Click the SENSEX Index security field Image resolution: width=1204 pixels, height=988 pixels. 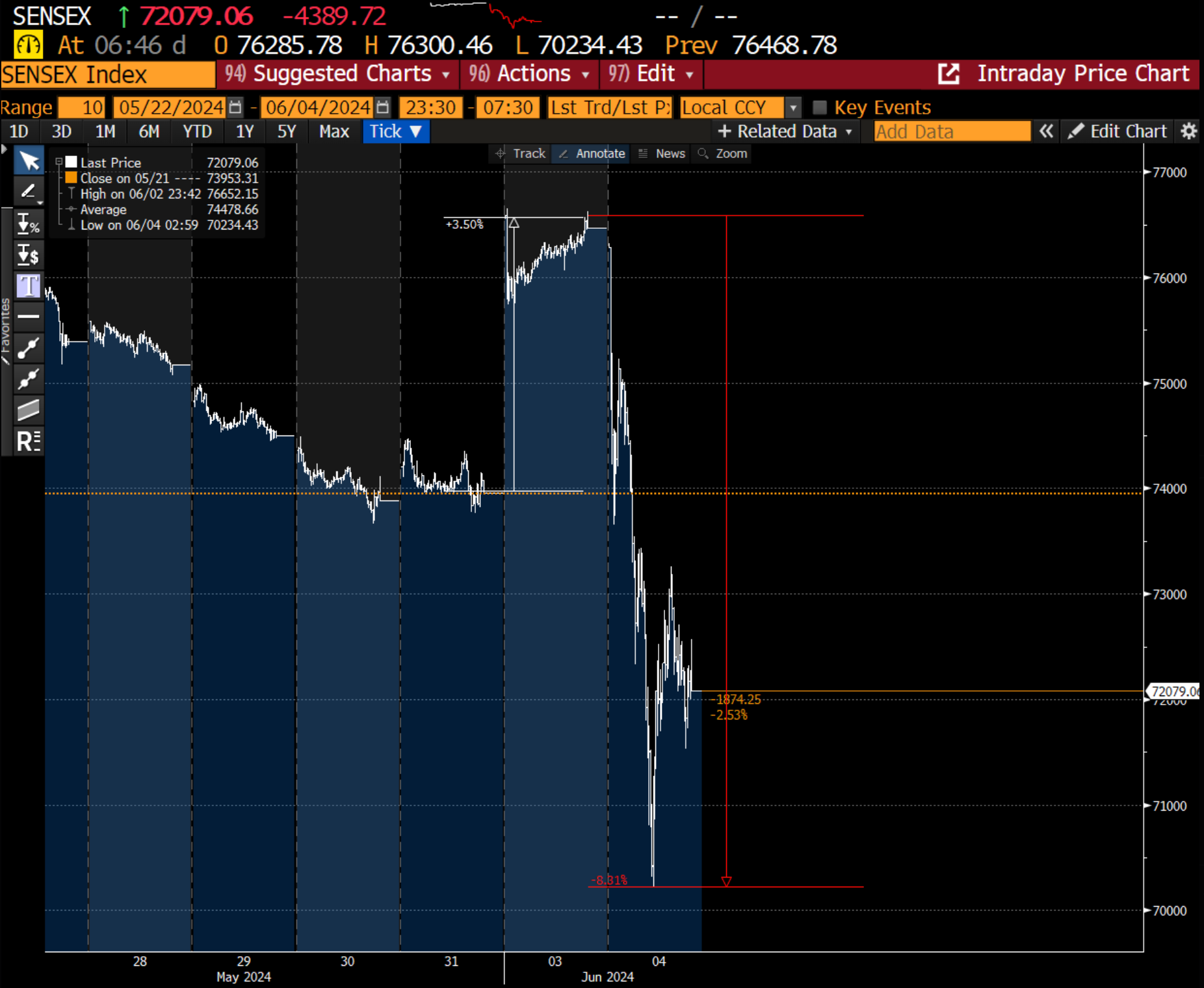(108, 74)
